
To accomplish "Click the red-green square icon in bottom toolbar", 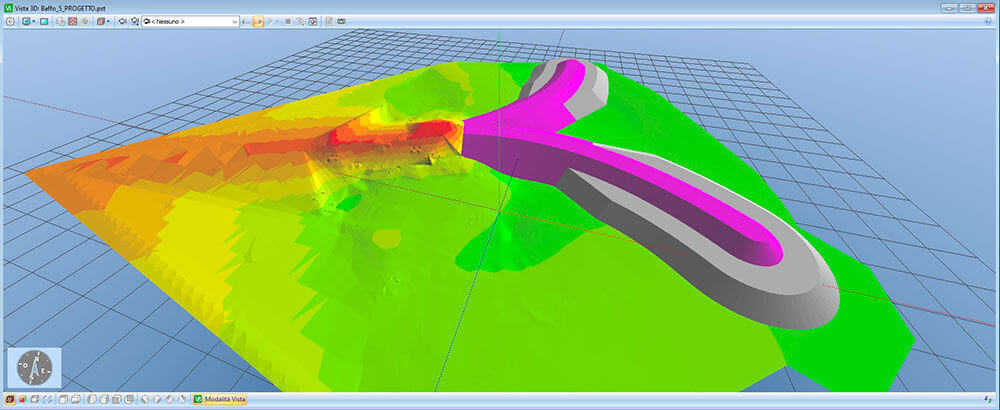I will pos(22,400).
